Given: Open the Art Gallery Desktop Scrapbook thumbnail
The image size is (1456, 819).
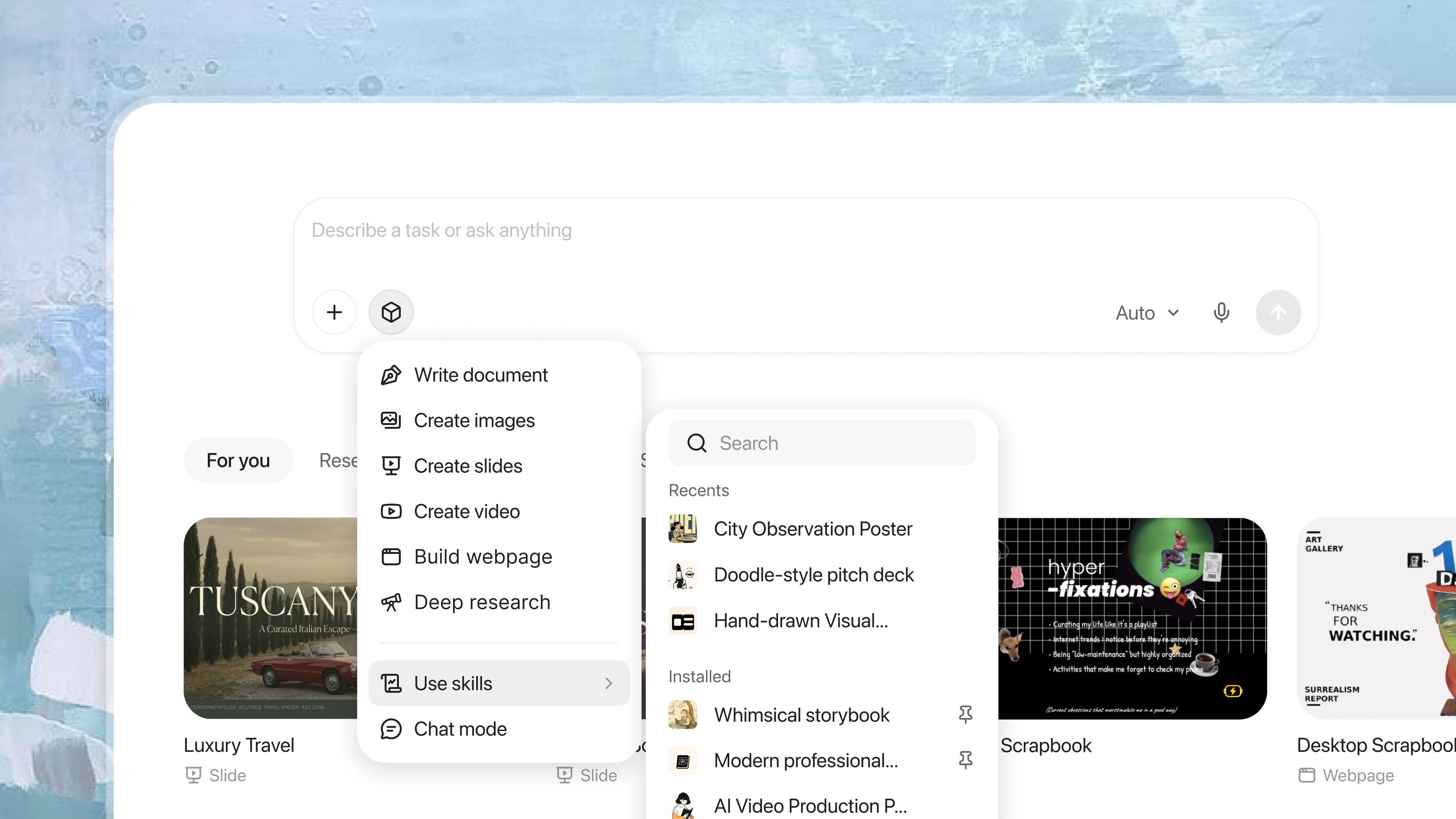Looking at the screenshot, I should point(1376,618).
